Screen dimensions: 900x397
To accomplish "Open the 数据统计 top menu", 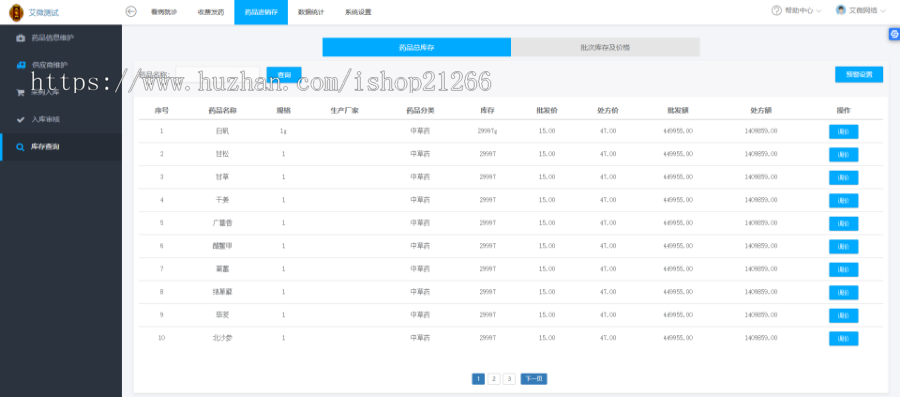I will click(x=311, y=12).
